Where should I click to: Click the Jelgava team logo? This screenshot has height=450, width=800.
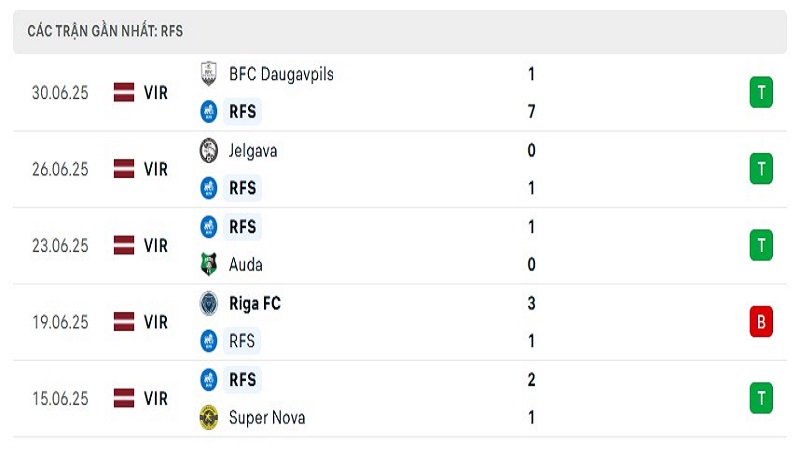click(x=209, y=151)
